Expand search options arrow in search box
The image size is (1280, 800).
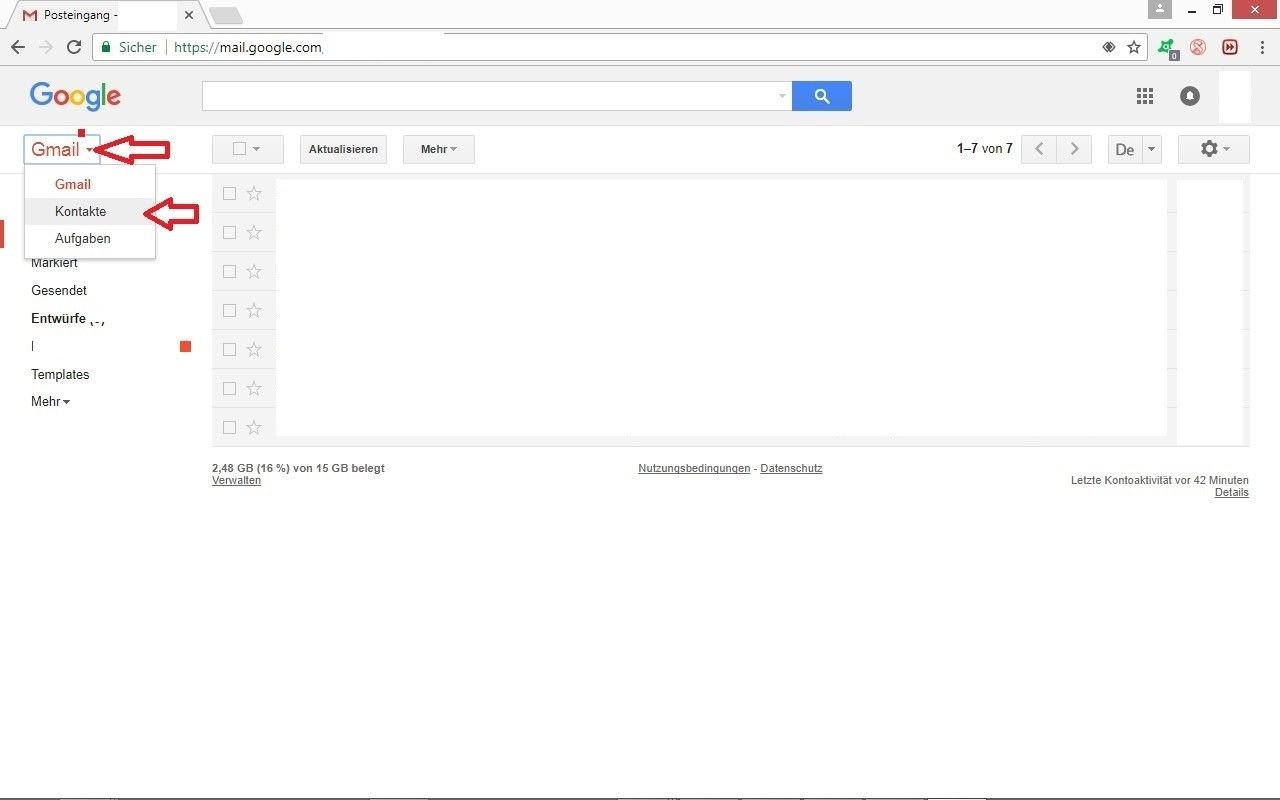782,96
